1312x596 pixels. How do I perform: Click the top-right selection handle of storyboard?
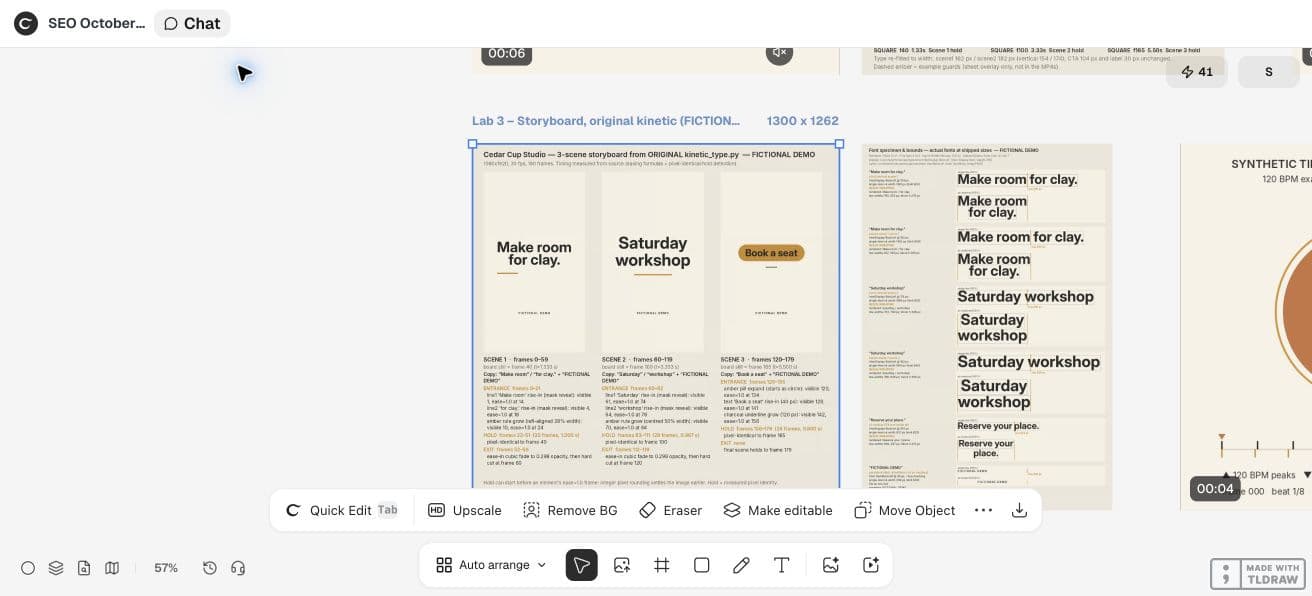click(839, 144)
